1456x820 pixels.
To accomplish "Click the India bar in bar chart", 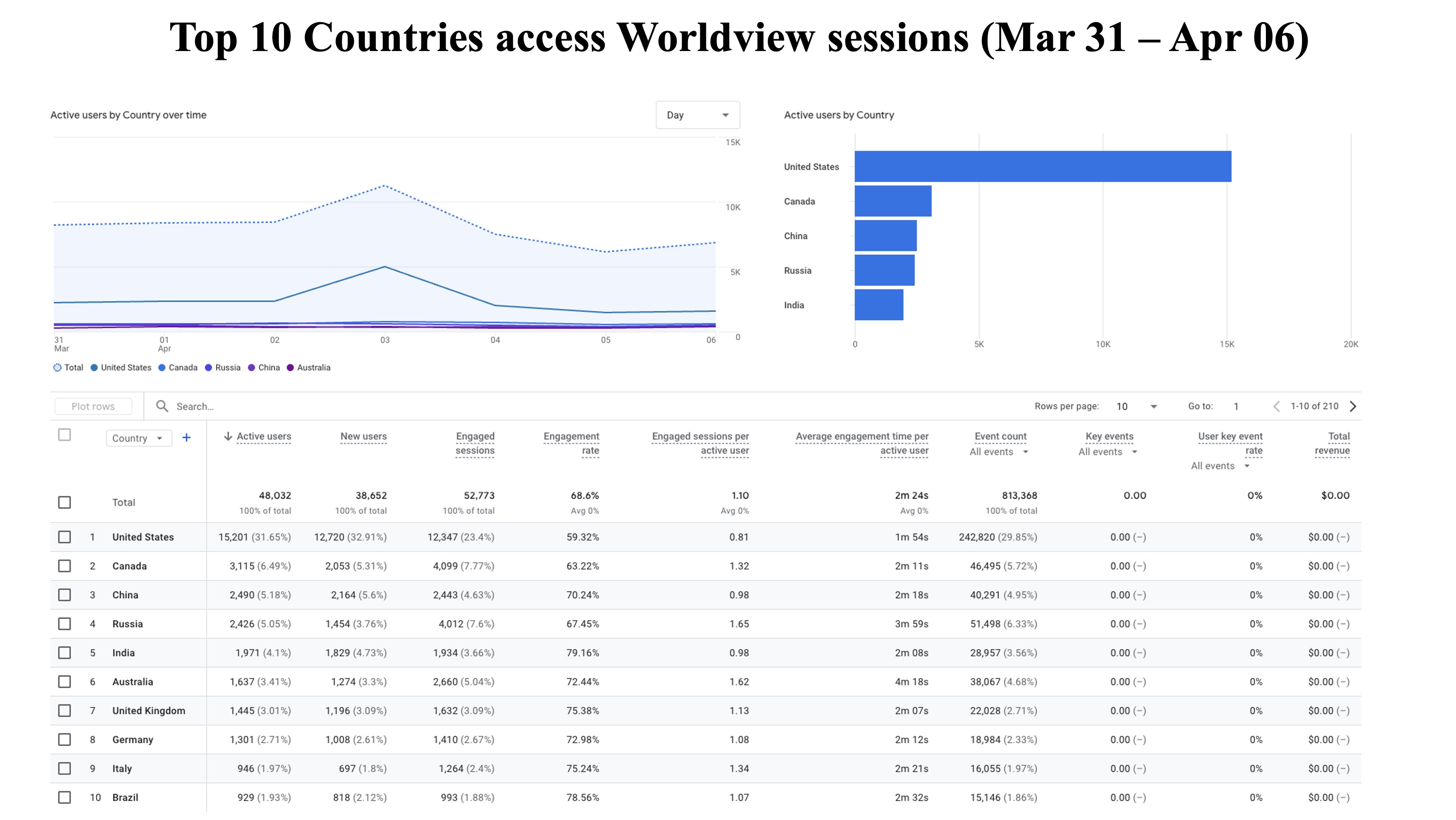I will coord(879,305).
